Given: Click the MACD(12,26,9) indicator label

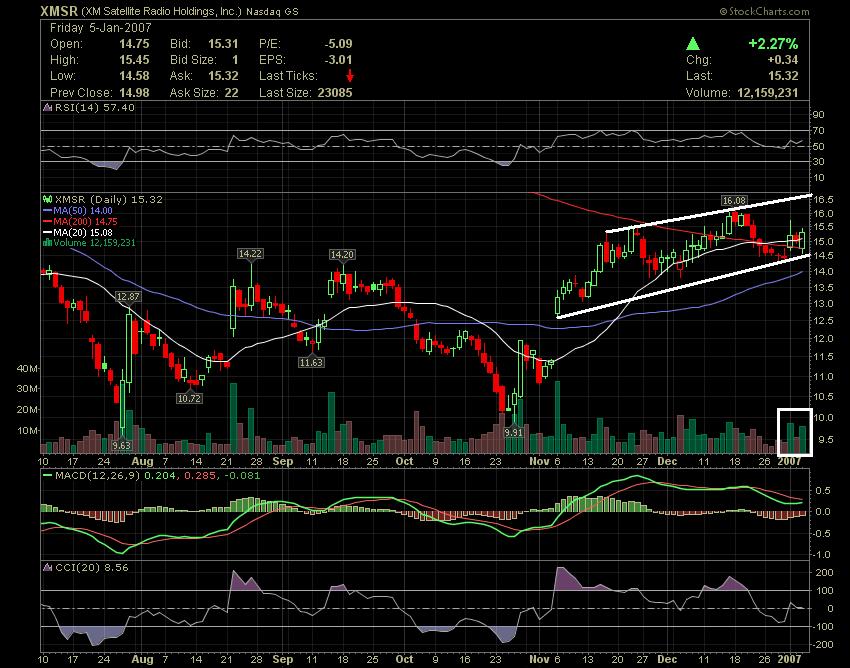Looking at the screenshot, I should click(97, 476).
